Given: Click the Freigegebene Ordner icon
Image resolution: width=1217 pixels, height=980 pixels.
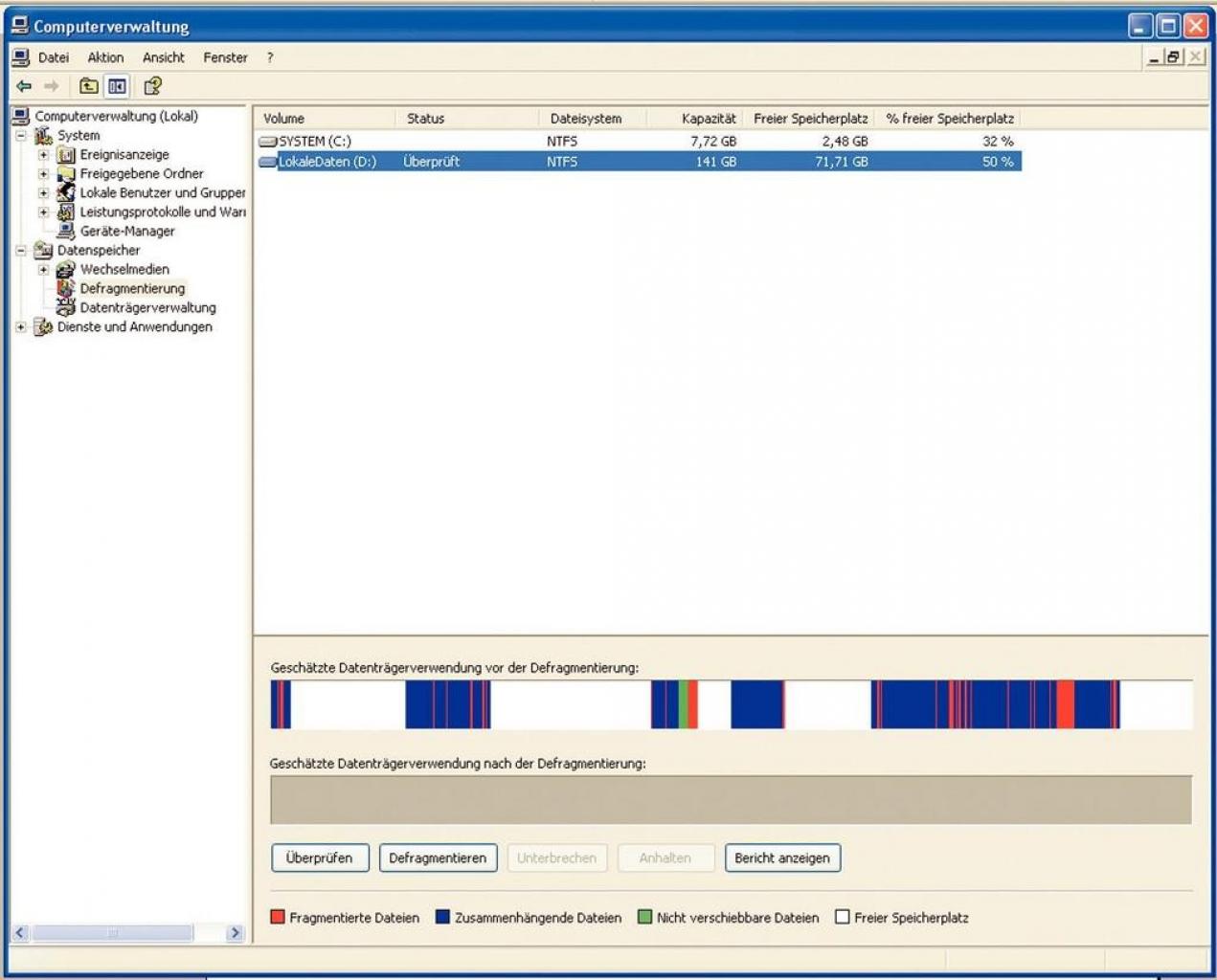Looking at the screenshot, I should click(x=65, y=173).
